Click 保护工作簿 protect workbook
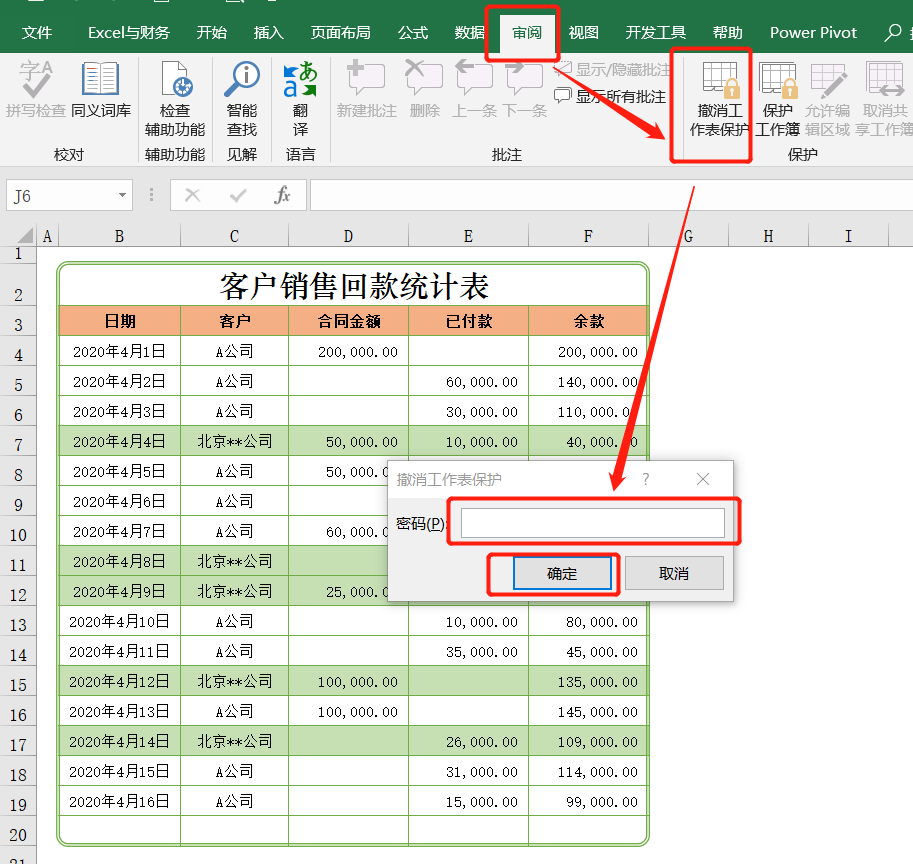913x864 pixels. tap(777, 100)
